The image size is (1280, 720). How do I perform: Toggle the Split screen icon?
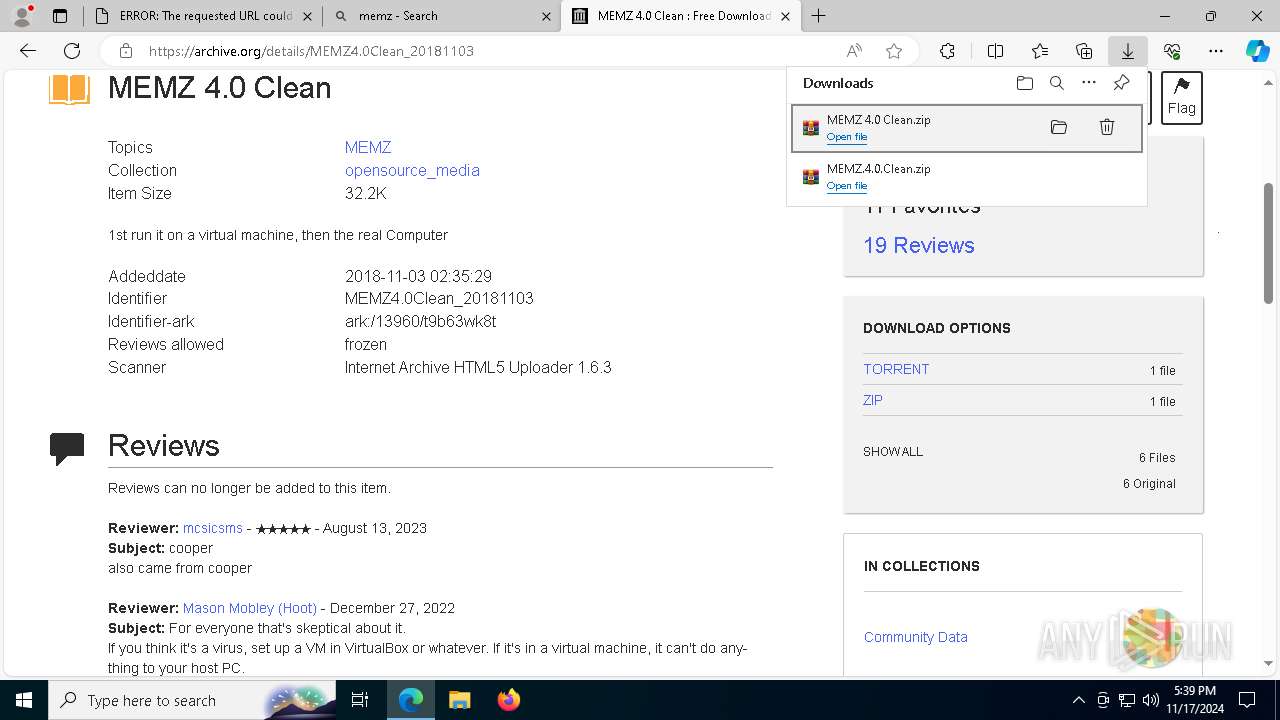[995, 51]
